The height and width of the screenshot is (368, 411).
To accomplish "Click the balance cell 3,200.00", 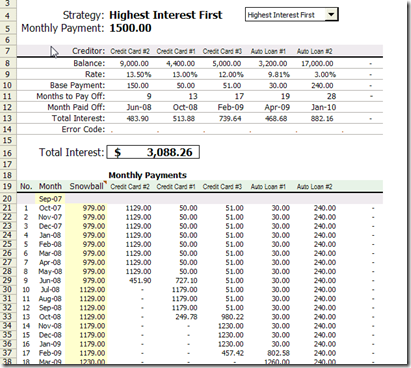I will point(273,63).
